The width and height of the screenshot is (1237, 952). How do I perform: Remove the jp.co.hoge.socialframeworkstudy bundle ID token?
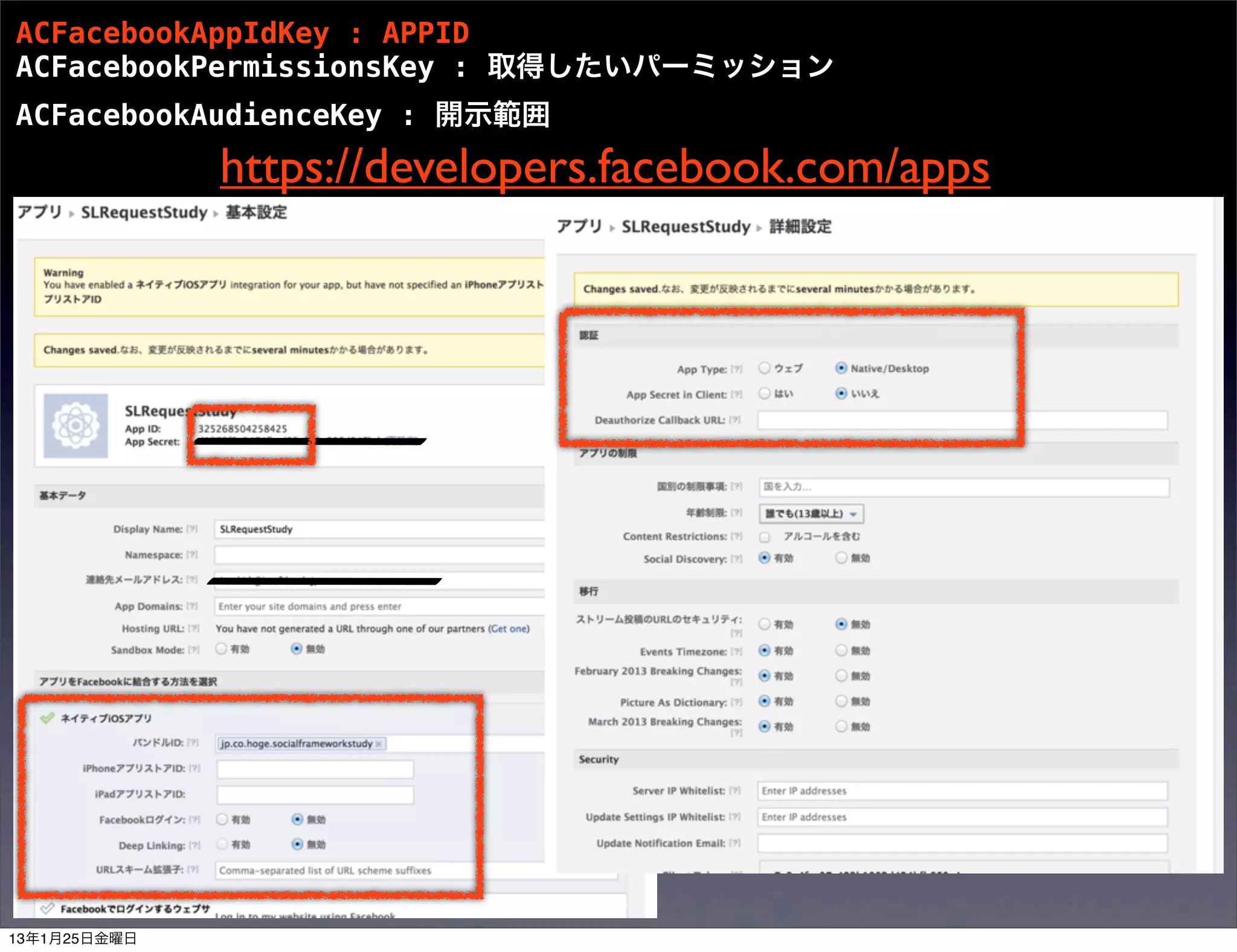tap(379, 744)
